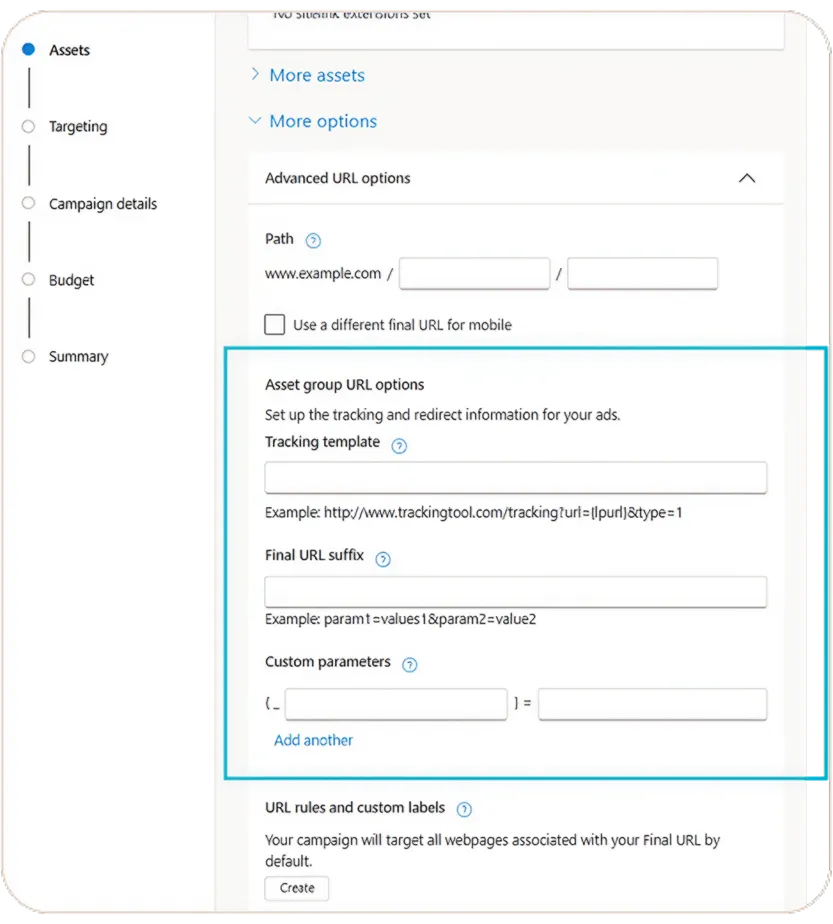Select the Budget step circle
The height and width of the screenshot is (924, 833).
(28, 280)
